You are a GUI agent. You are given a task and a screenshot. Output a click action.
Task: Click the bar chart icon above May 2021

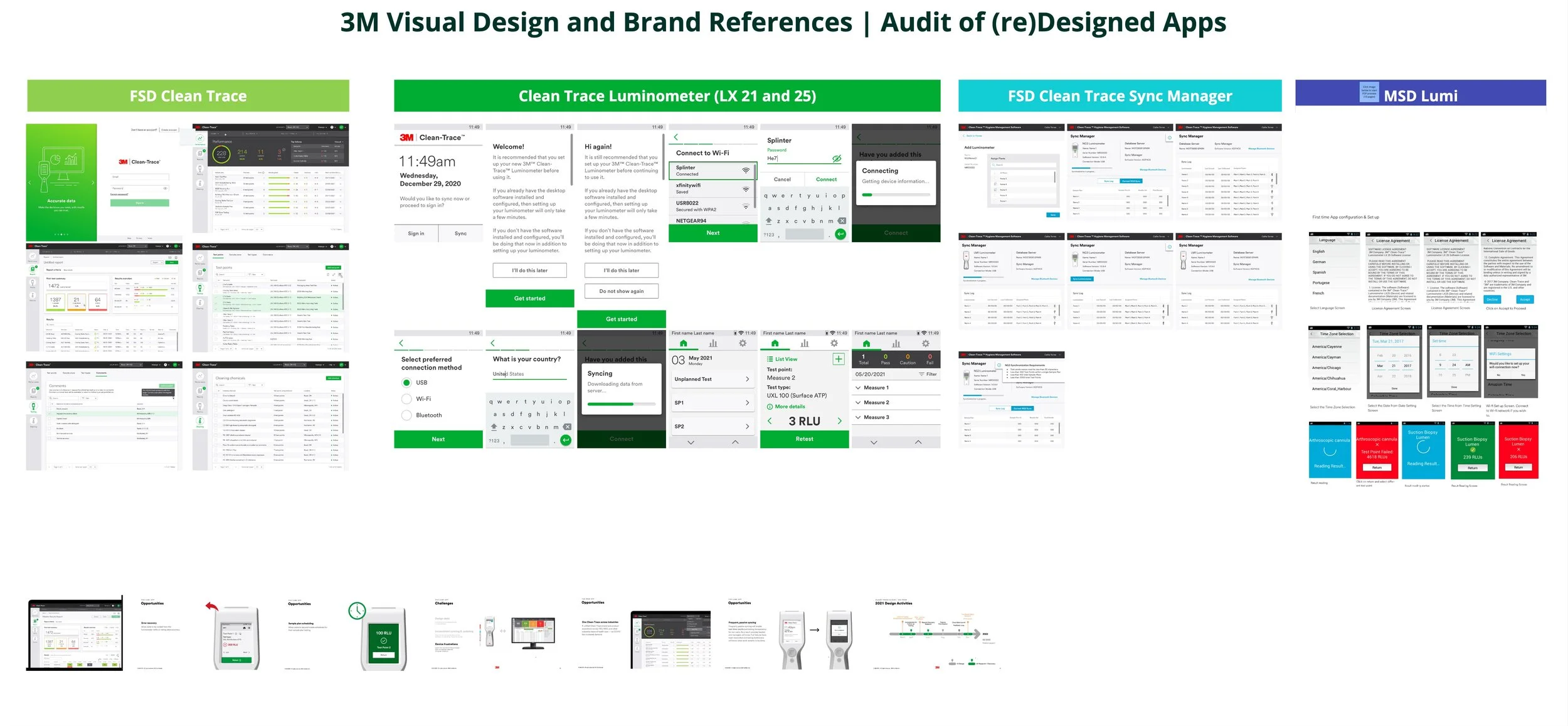tap(713, 344)
